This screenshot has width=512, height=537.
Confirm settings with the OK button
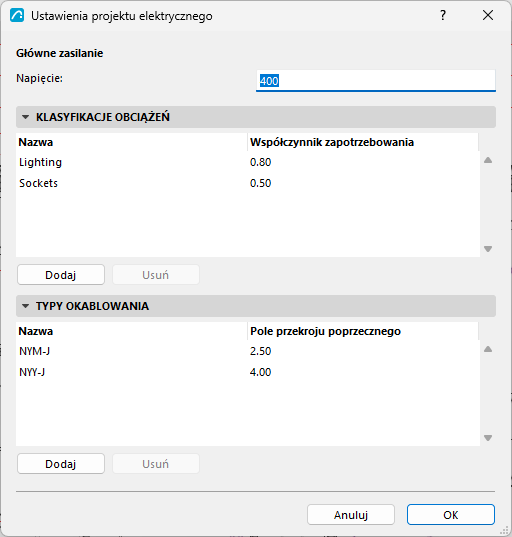pyautogui.click(x=451, y=515)
